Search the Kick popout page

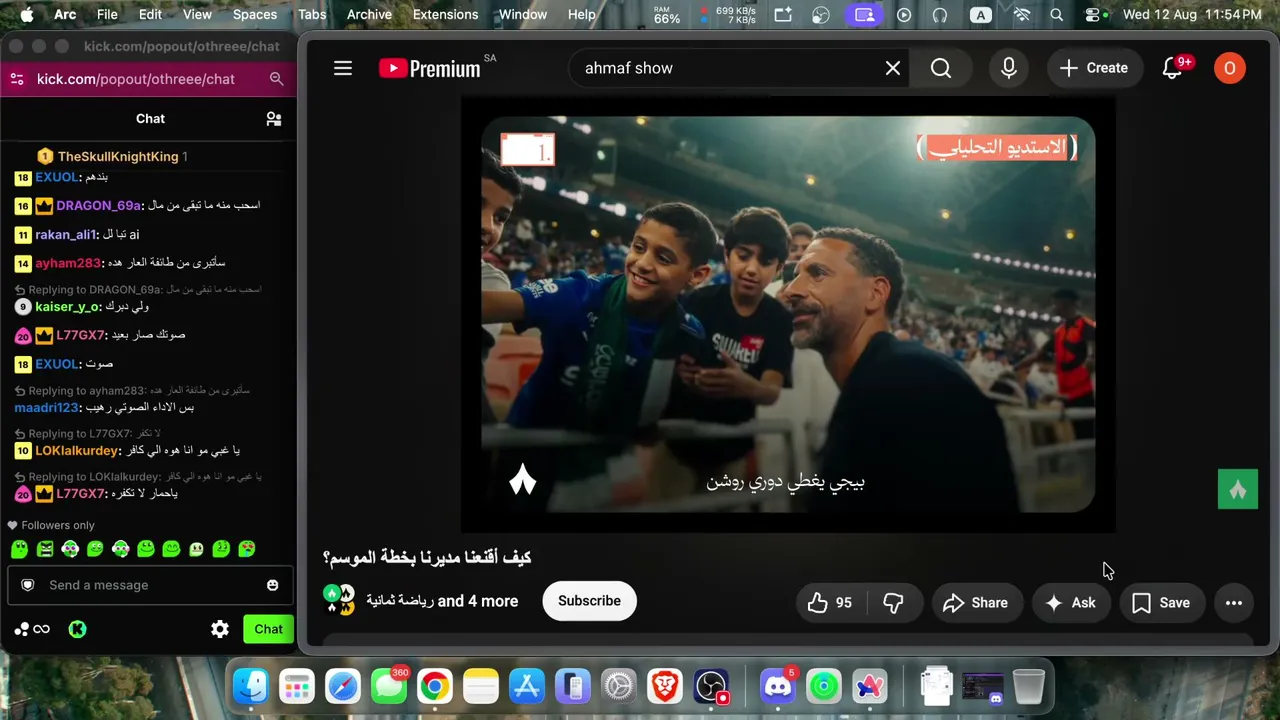coord(277,79)
